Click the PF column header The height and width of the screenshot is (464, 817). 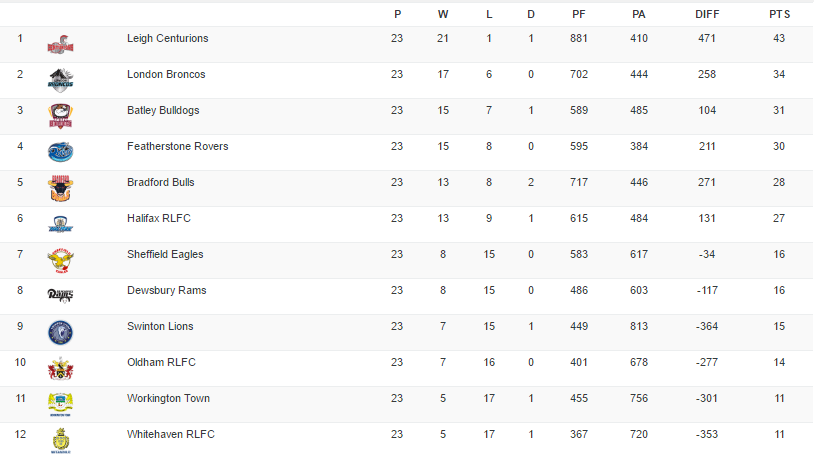579,14
